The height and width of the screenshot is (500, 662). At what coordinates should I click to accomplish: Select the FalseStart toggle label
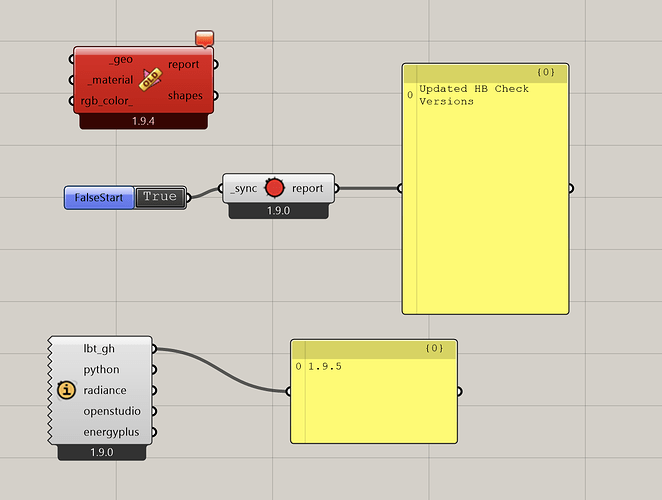99,198
